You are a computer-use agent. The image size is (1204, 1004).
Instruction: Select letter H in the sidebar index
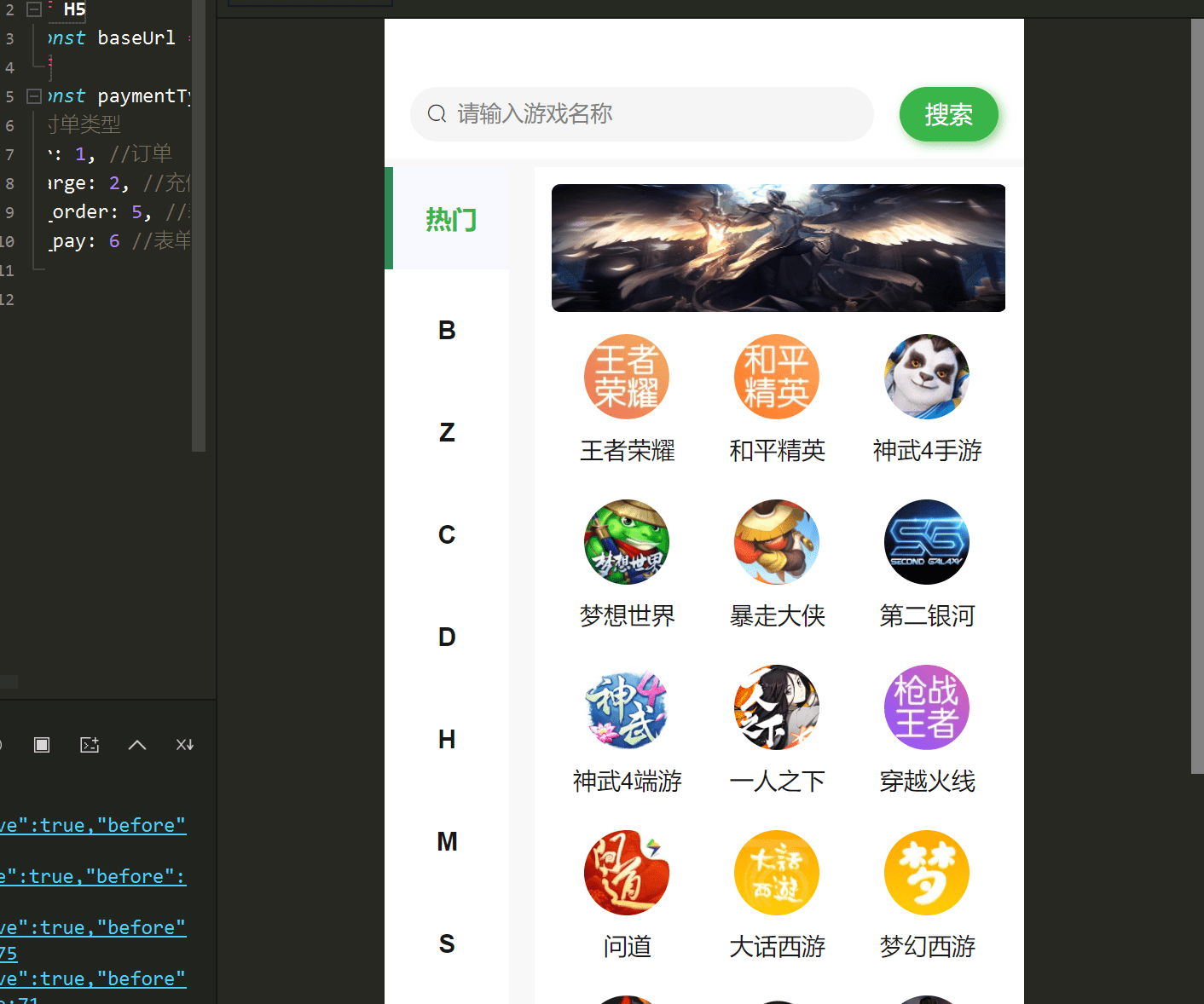tap(447, 739)
